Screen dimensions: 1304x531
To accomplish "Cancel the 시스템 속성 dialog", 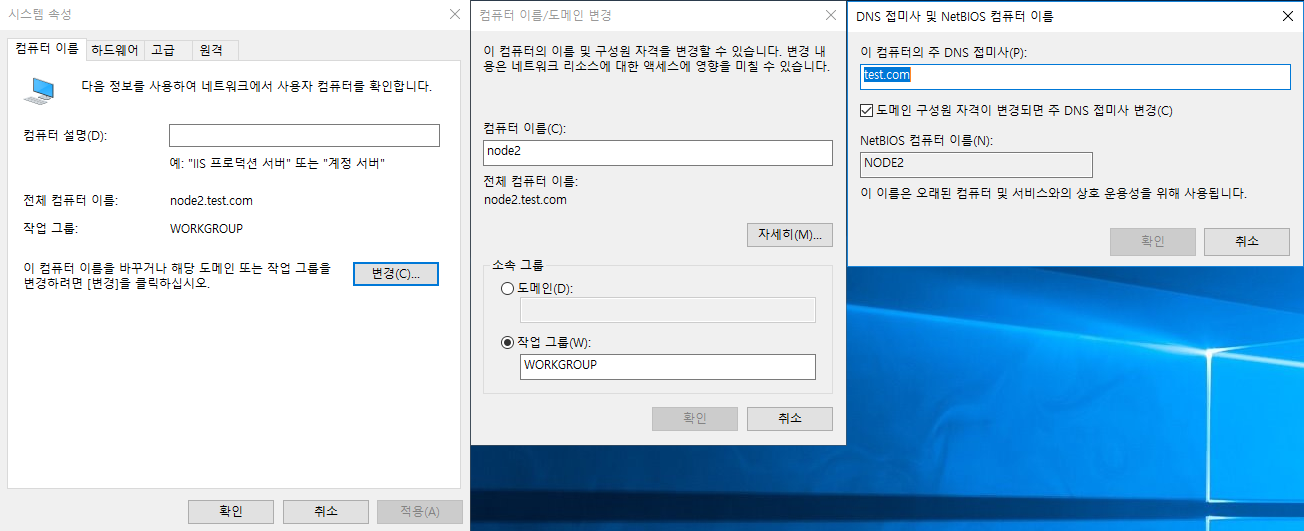I will coord(325,511).
